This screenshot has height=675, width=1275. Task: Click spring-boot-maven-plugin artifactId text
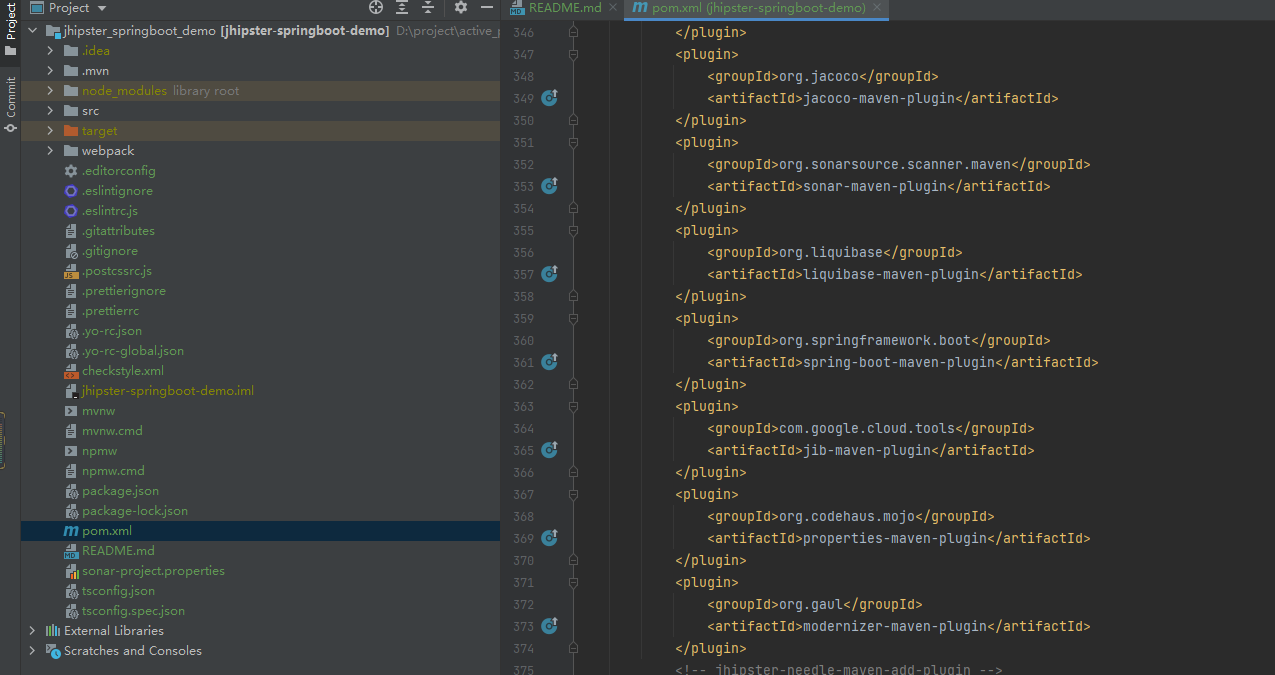coord(900,362)
